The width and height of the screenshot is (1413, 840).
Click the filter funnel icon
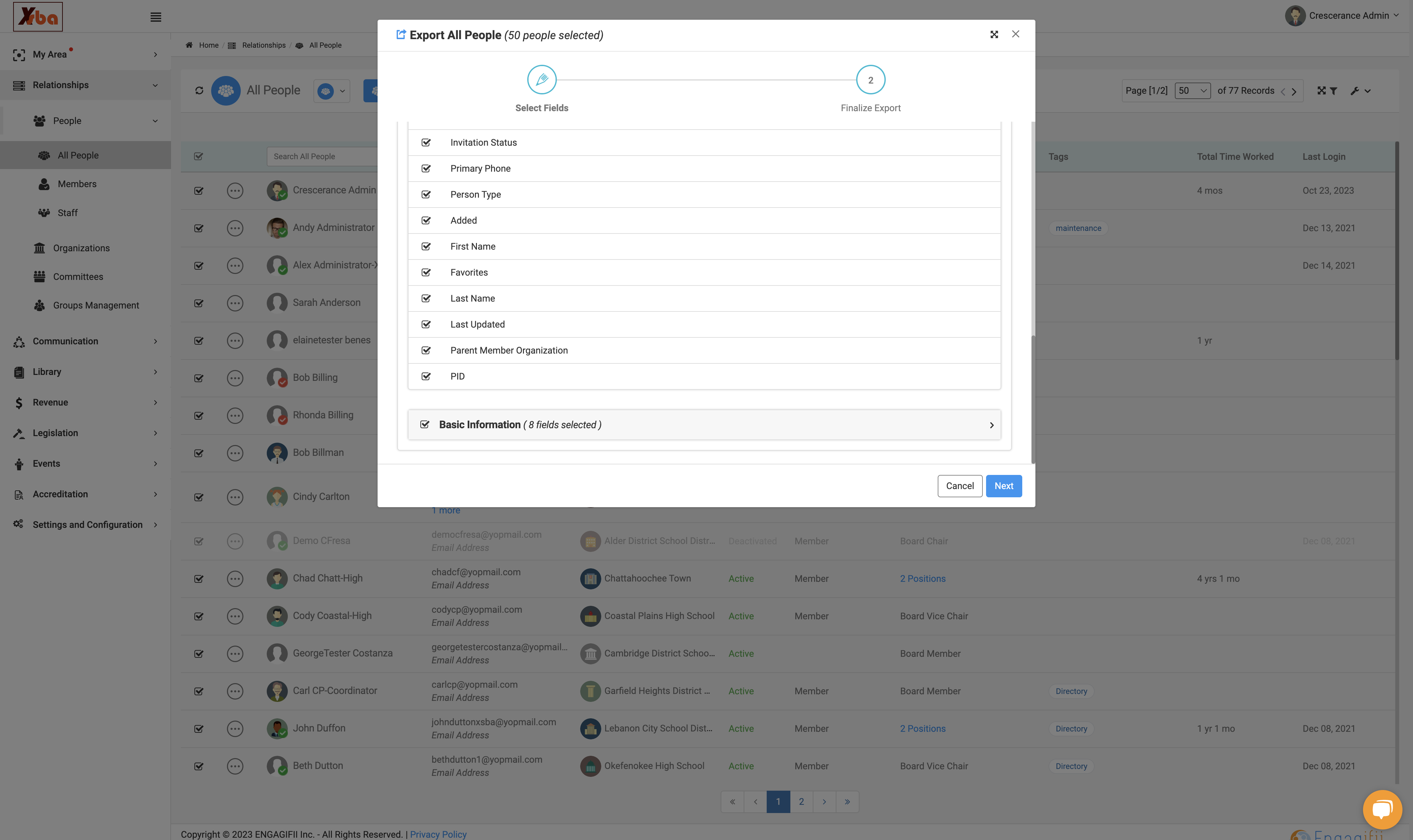[1333, 90]
